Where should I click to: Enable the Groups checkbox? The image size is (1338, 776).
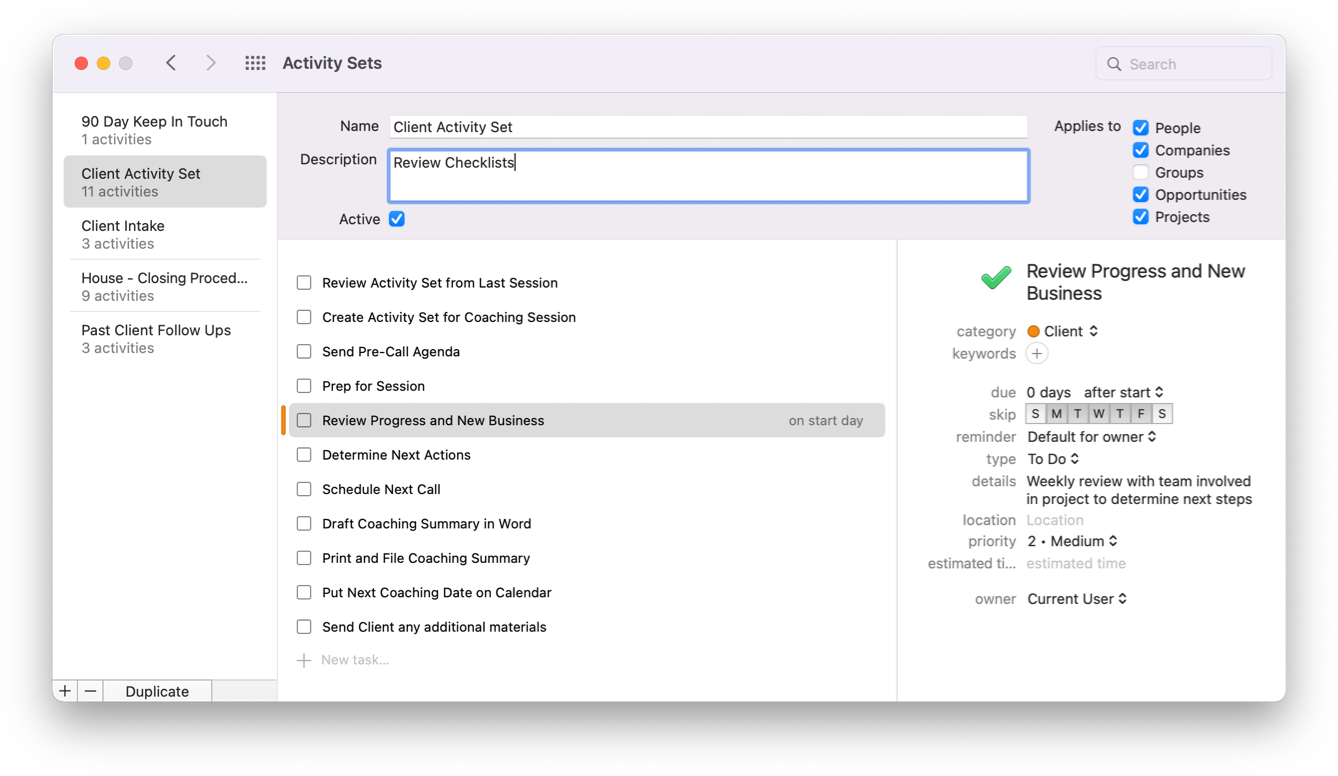[1140, 172]
